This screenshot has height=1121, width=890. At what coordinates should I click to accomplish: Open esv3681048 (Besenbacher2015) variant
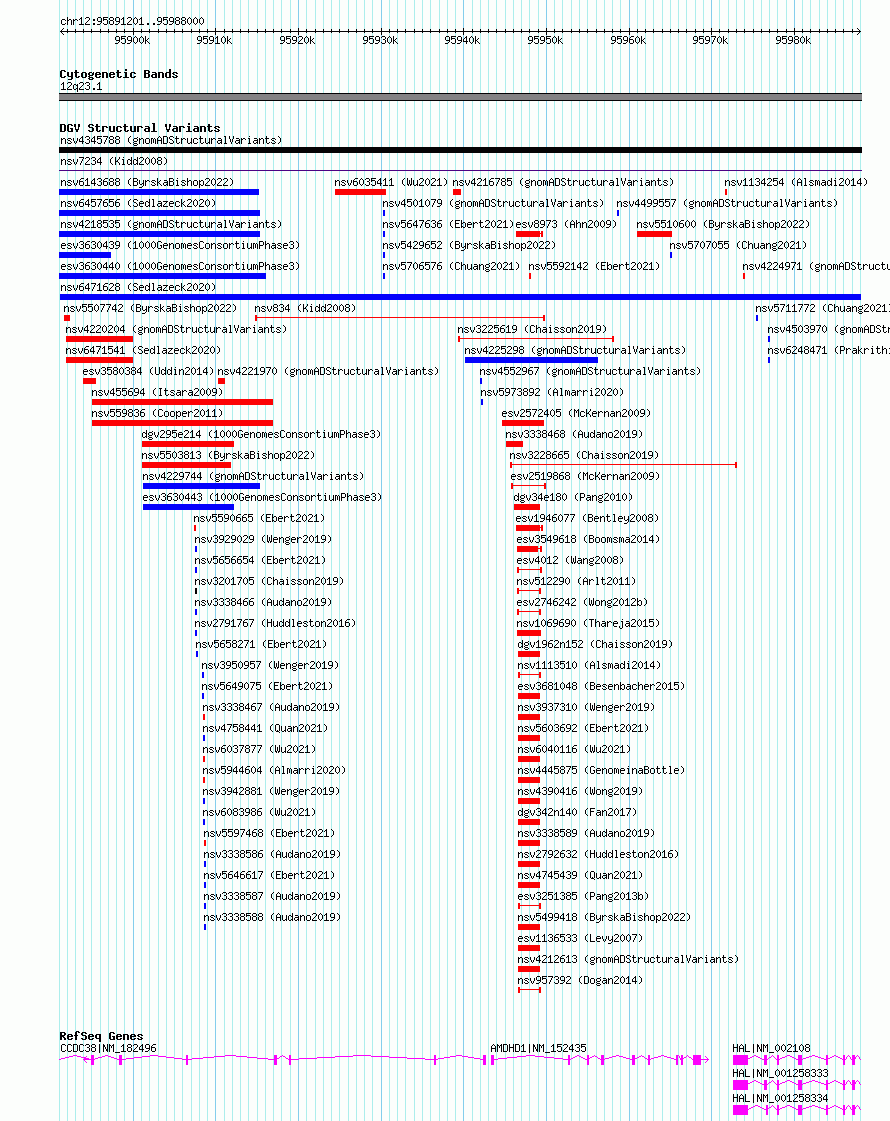(x=601, y=686)
